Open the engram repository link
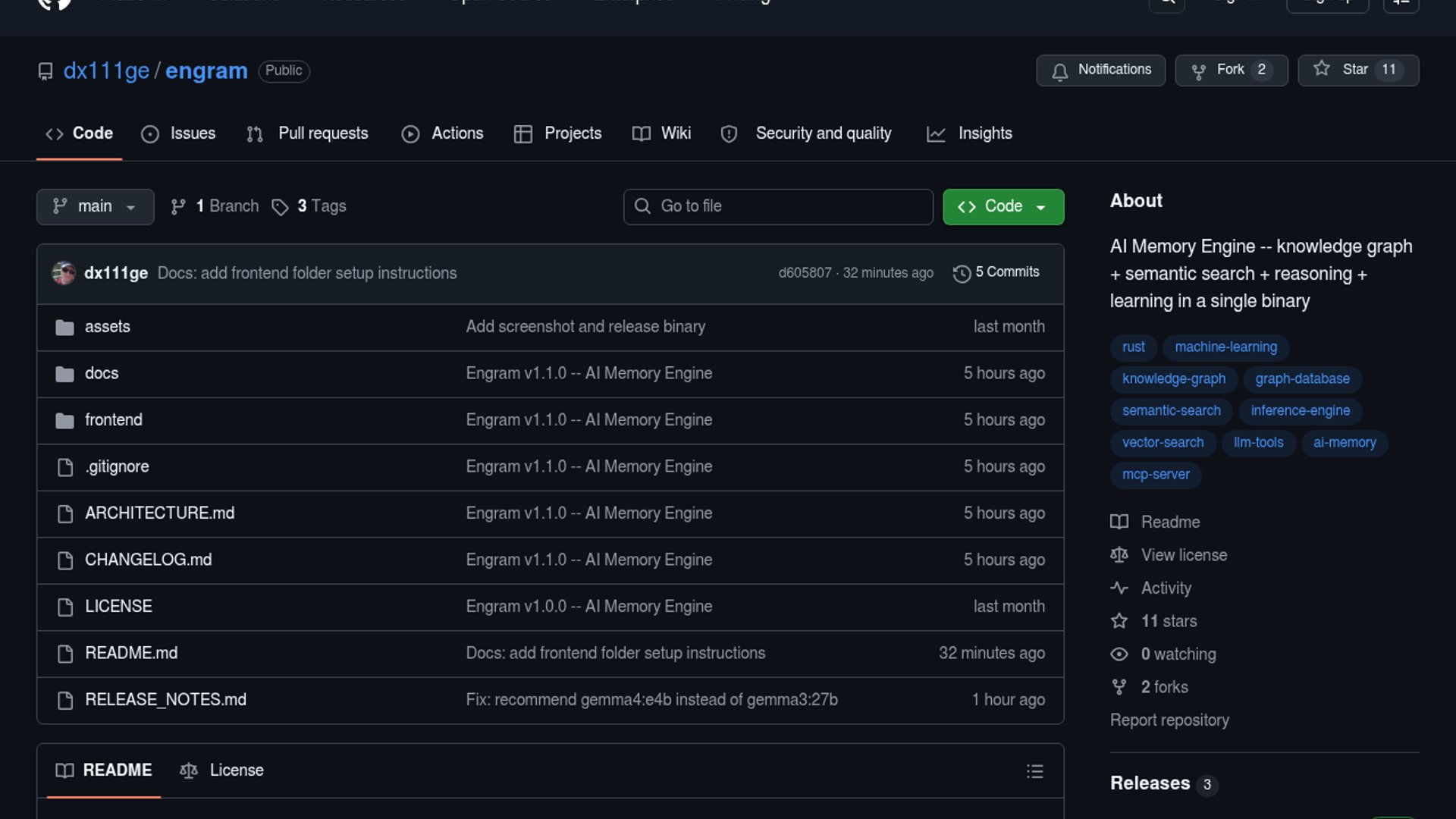 tap(206, 71)
